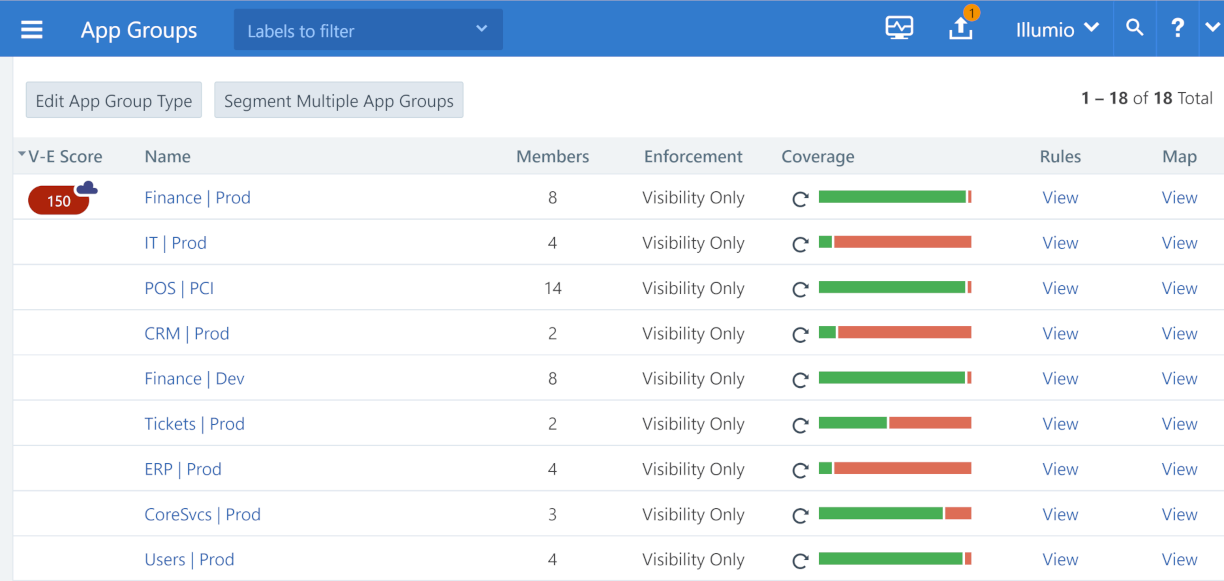View rules for Tickets | Prod
The image size is (1224, 581).
[x=1060, y=423]
